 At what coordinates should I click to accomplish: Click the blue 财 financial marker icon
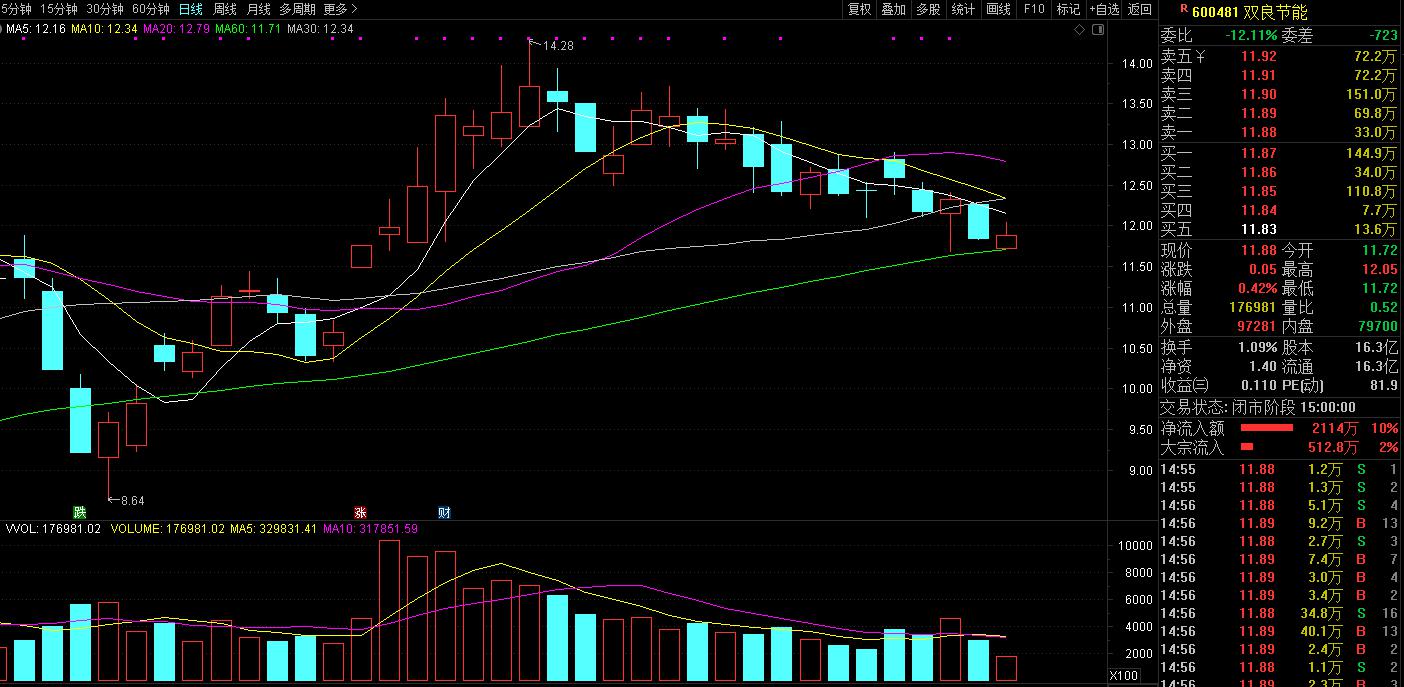pos(444,513)
